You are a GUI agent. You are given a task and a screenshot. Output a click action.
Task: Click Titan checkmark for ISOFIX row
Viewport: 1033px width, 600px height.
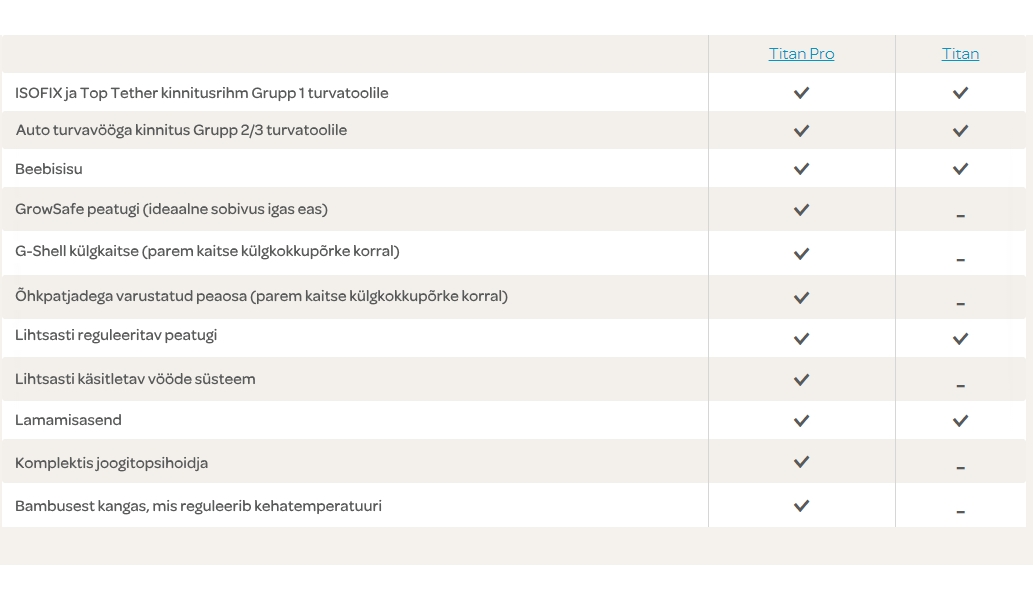tap(961, 93)
